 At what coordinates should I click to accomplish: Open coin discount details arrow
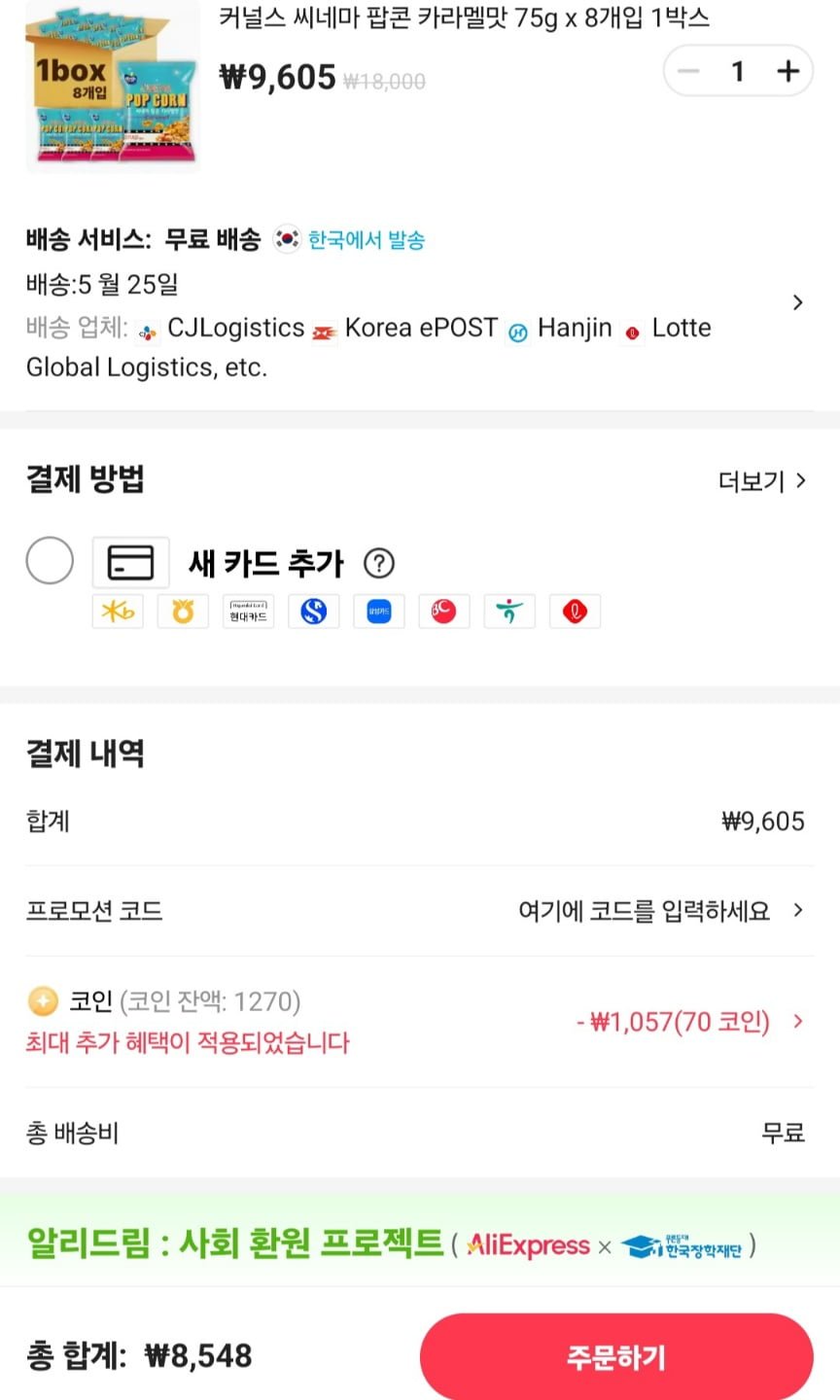(798, 1021)
